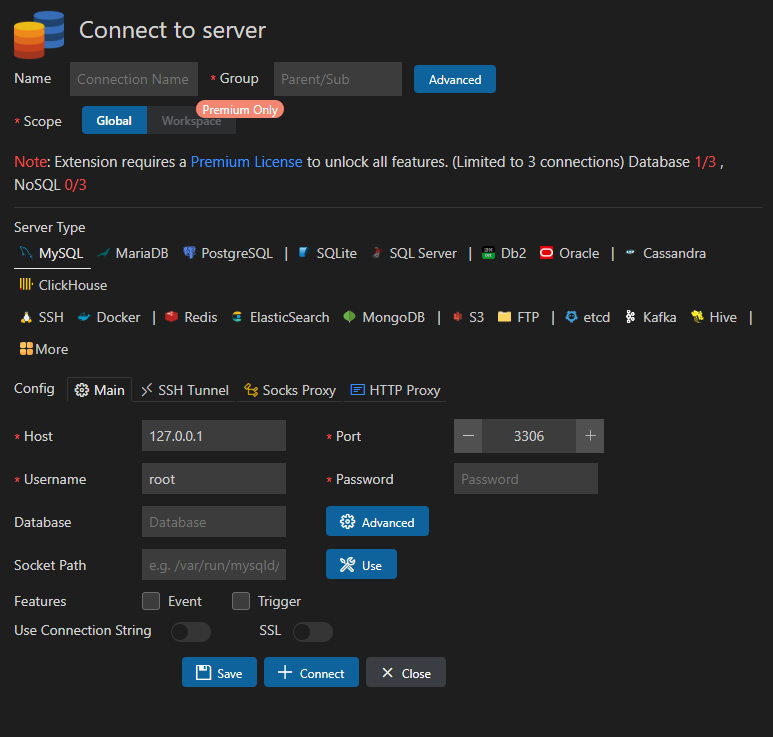Image resolution: width=773 pixels, height=737 pixels.
Task: Open Advanced settings next to Database field
Action: pos(377,522)
